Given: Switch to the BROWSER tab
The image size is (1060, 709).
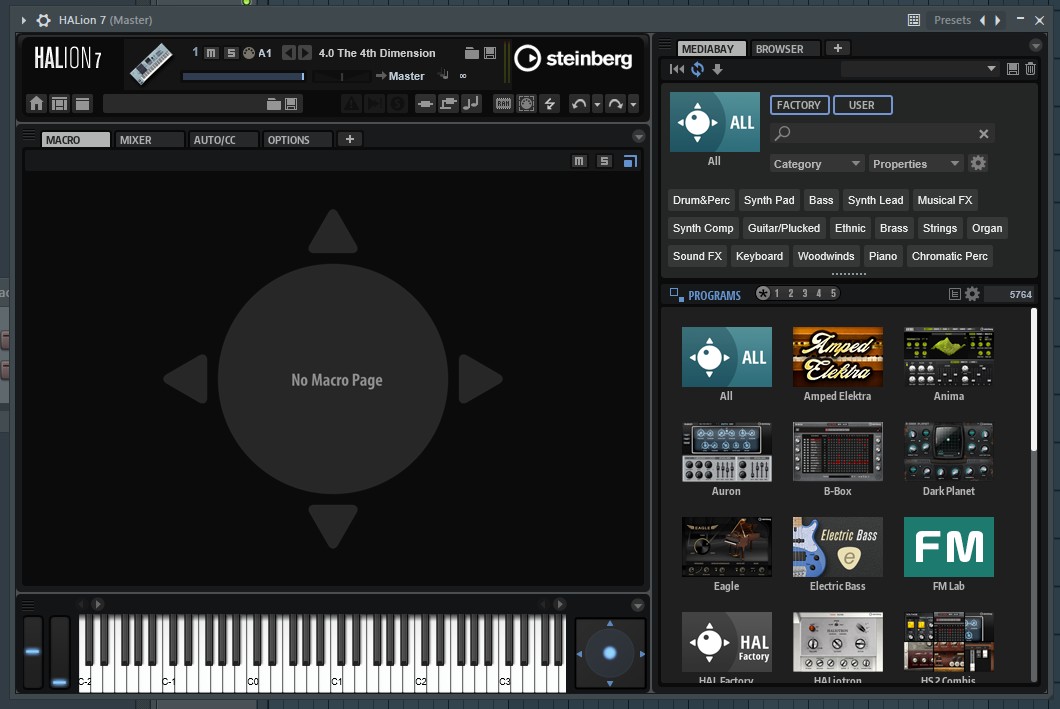Looking at the screenshot, I should tap(779, 48).
